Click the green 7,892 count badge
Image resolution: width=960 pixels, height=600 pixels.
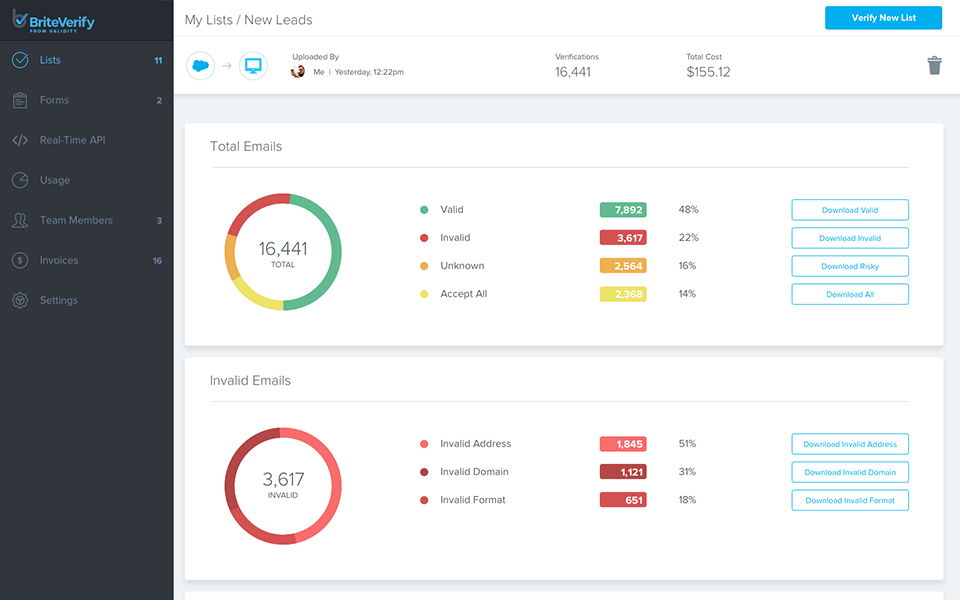point(623,210)
